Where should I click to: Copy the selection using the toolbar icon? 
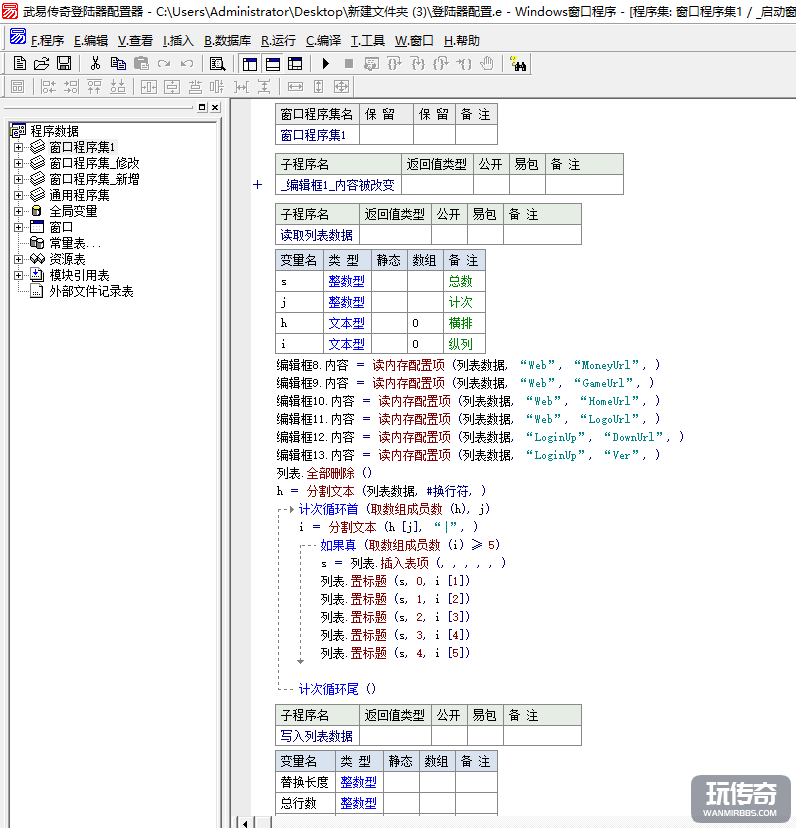pyautogui.click(x=118, y=64)
